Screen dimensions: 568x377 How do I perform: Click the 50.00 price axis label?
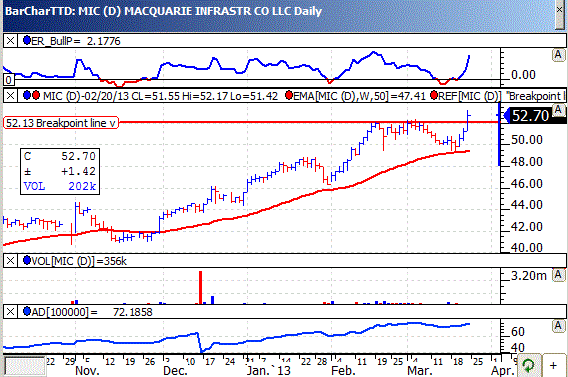[526, 139]
